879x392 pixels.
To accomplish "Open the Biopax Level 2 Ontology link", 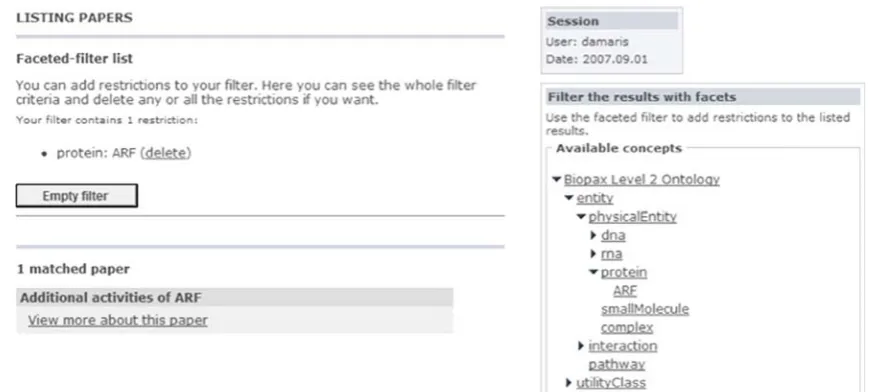I will pos(642,179).
